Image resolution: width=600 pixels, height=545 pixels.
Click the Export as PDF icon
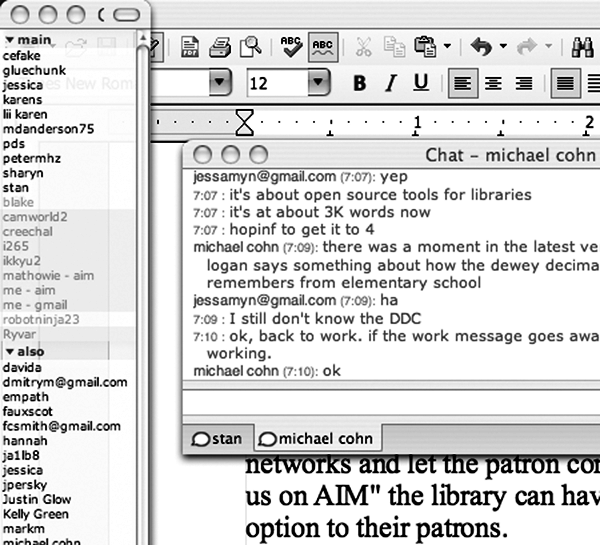(190, 45)
